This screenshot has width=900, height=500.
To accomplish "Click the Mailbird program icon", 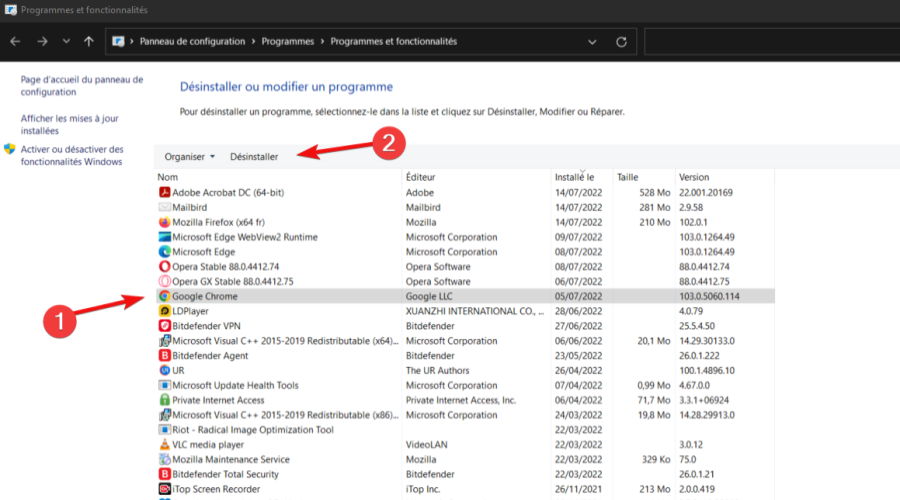I will click(x=165, y=207).
